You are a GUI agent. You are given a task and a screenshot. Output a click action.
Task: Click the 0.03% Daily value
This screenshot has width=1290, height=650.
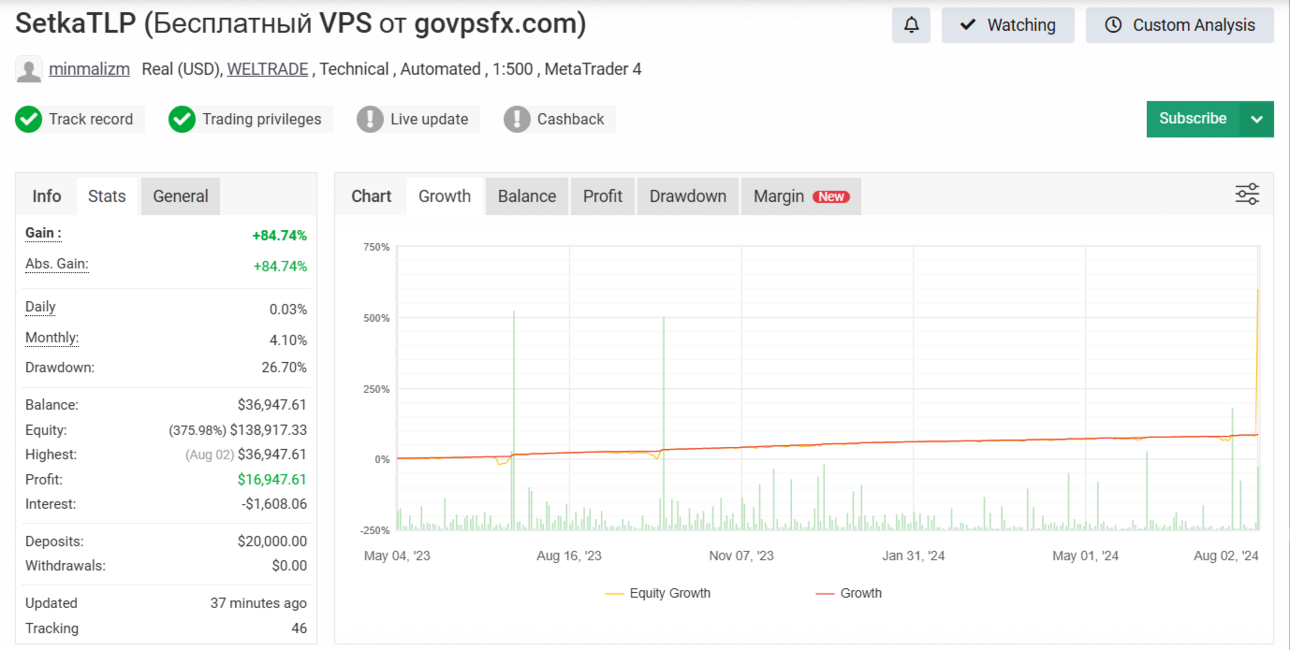coord(288,310)
